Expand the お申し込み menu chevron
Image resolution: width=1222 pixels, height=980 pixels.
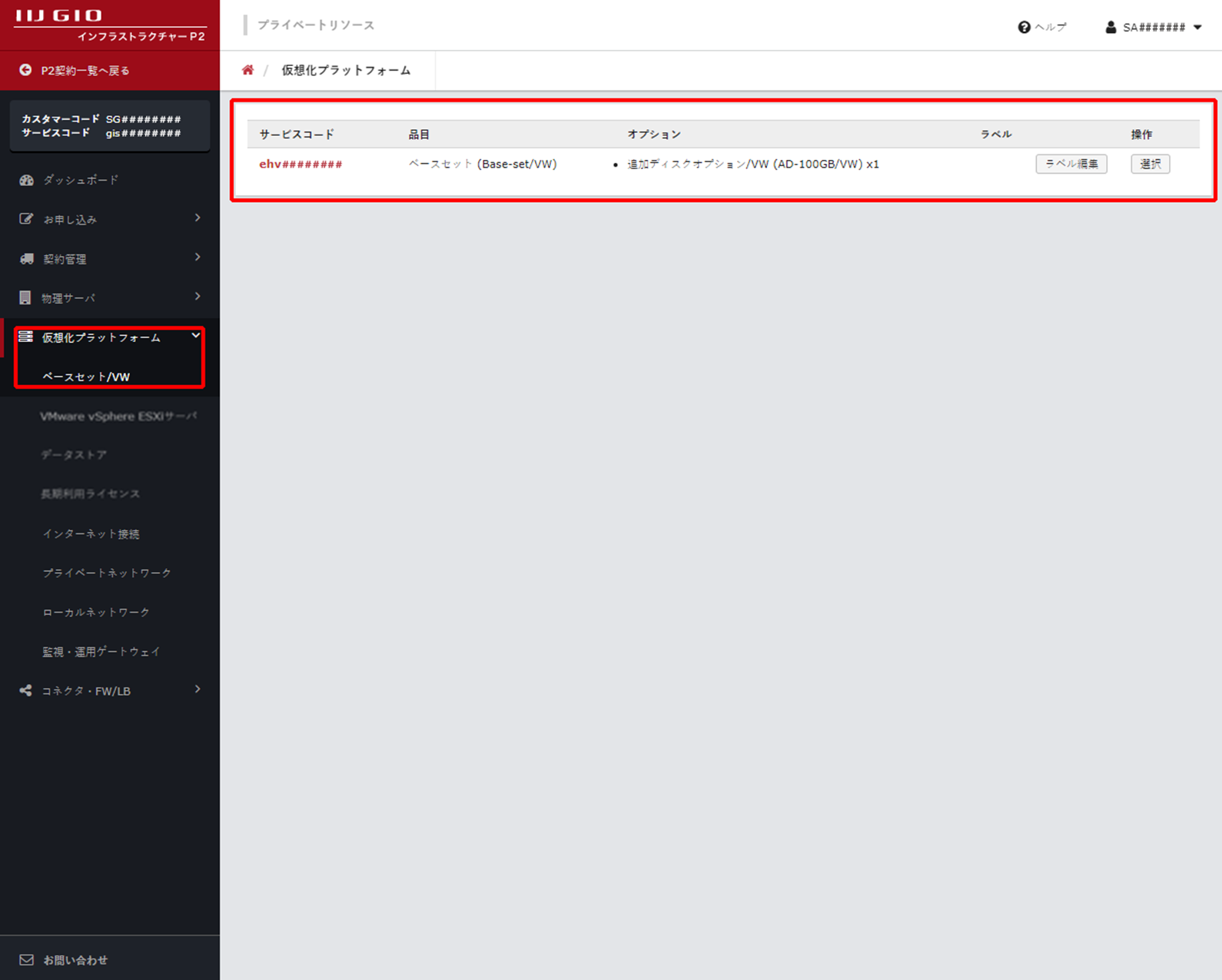pyautogui.click(x=198, y=218)
